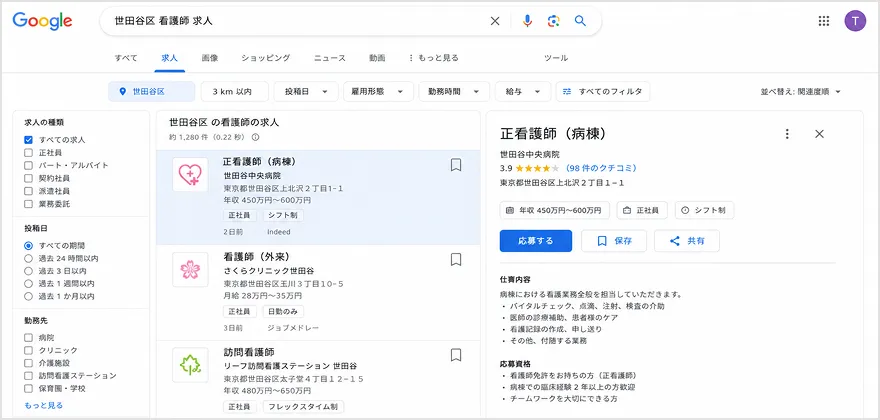Open the 投稿日 filter dropdown

(x=306, y=92)
